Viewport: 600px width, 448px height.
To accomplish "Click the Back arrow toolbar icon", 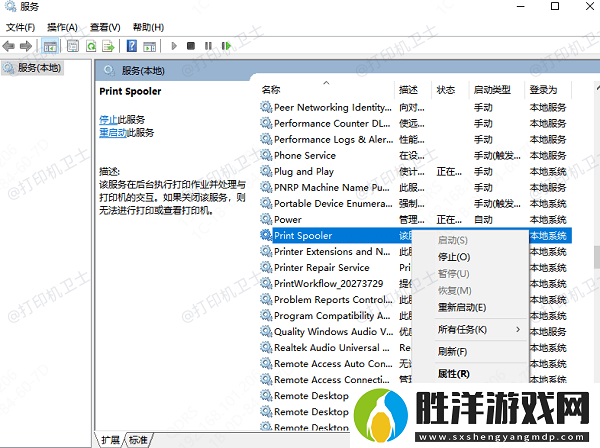I will 8,46.
